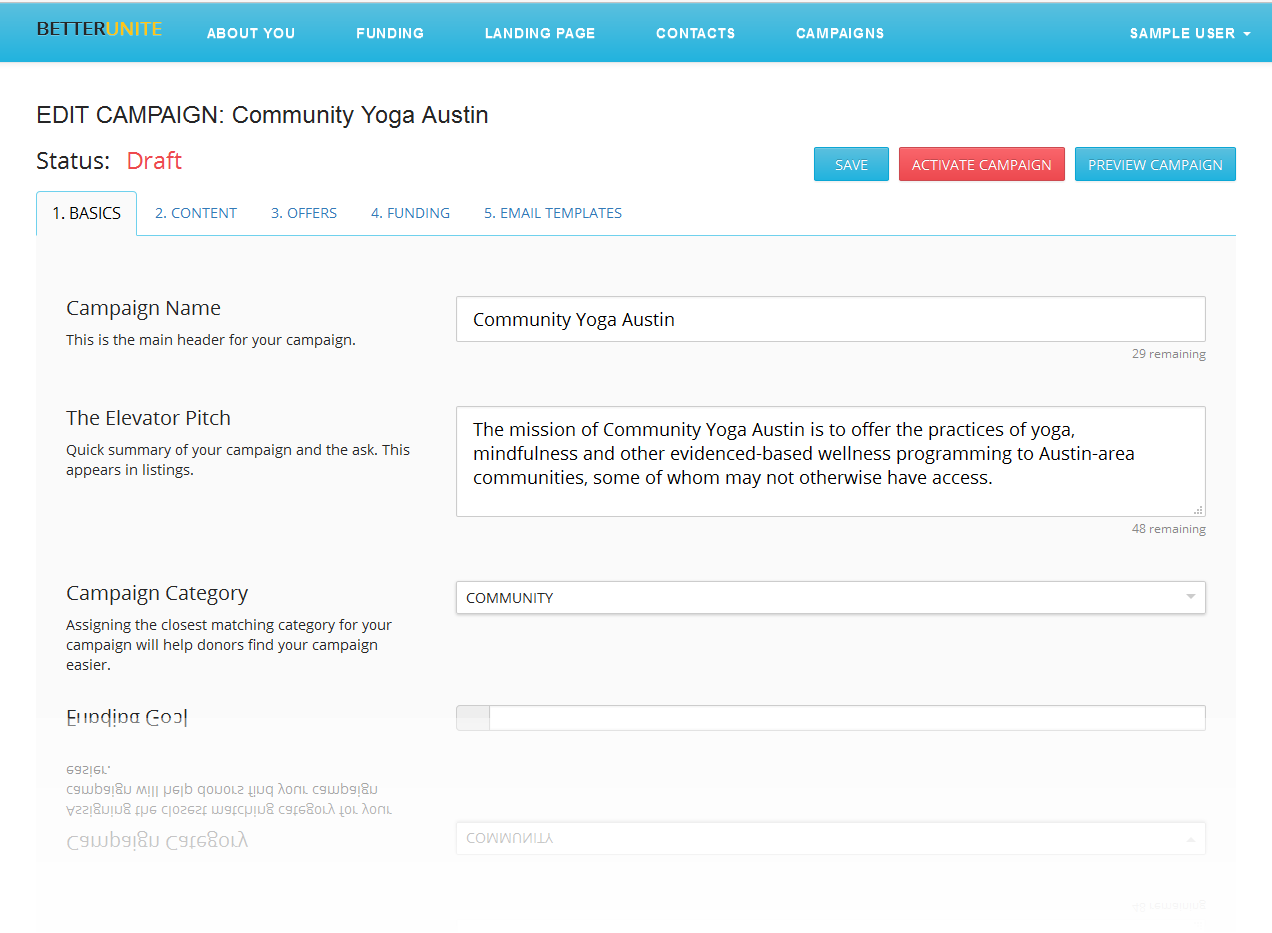Click the '48 remaining' counter under Elevator Pitch
Image resolution: width=1272 pixels, height=933 pixels.
[x=1169, y=529]
